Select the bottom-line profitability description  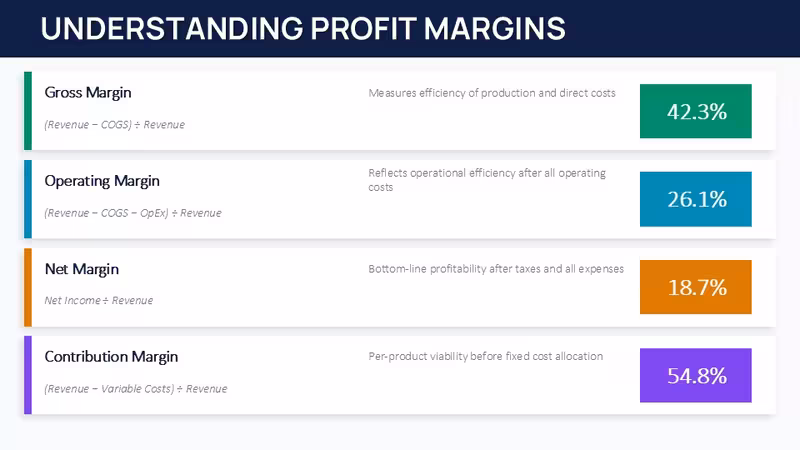point(496,269)
